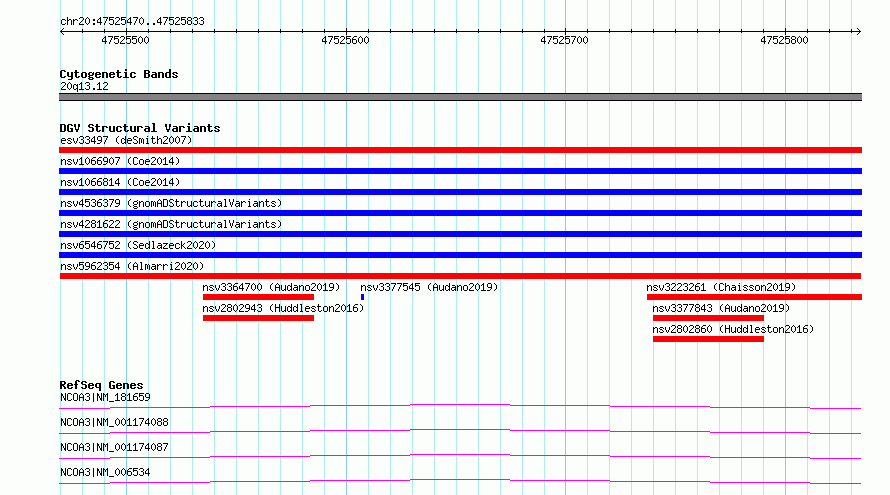Open variant nsv1066907 (Coe2014) label

(x=120, y=161)
